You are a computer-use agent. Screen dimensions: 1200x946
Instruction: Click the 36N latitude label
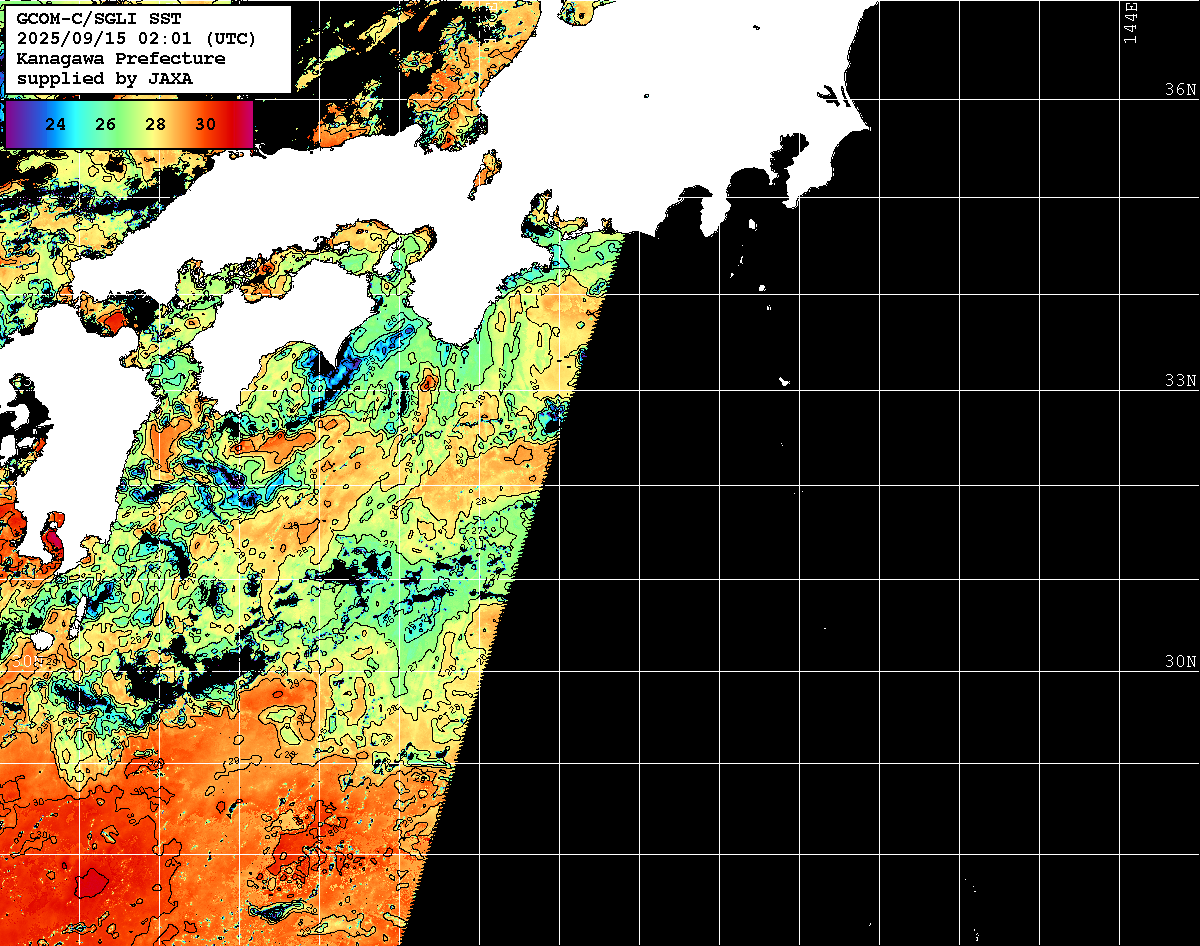(x=1180, y=89)
